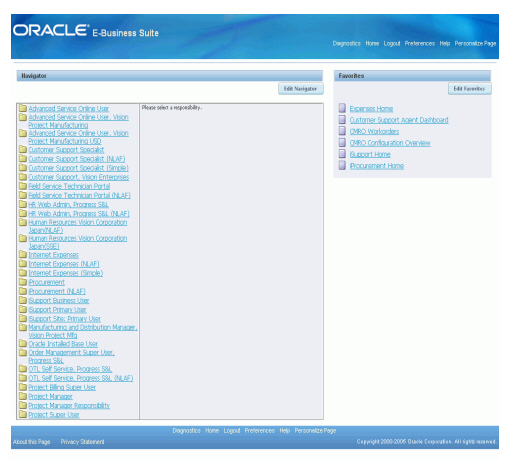This screenshot has width=512, height=462.
Task: Open the Privacy Statement link
Action: pos(82,442)
